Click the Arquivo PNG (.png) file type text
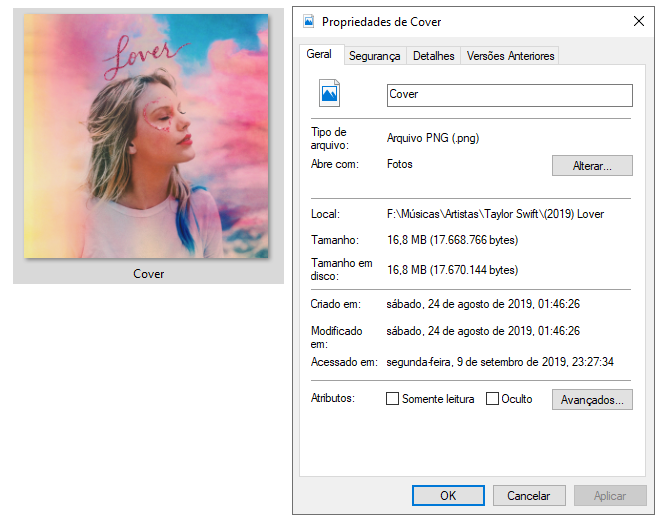The image size is (669, 530). pyautogui.click(x=433, y=138)
